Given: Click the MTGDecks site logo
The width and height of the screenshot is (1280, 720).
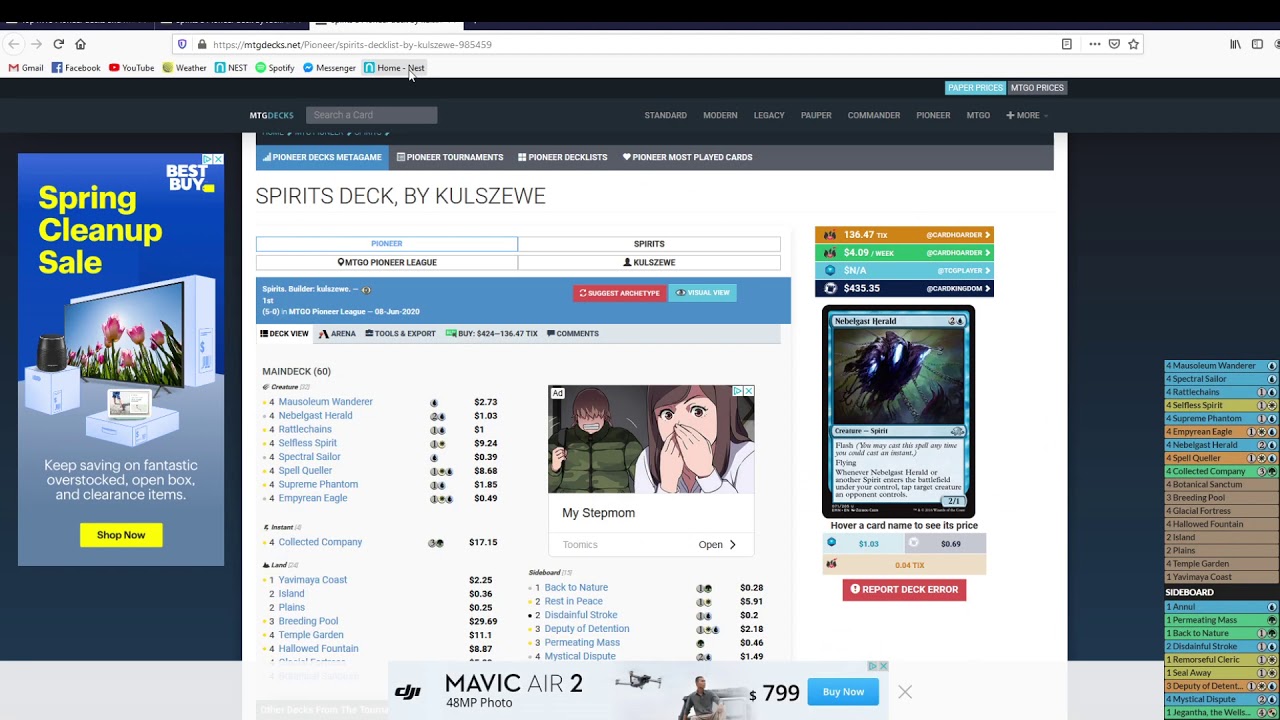Looking at the screenshot, I should [272, 115].
